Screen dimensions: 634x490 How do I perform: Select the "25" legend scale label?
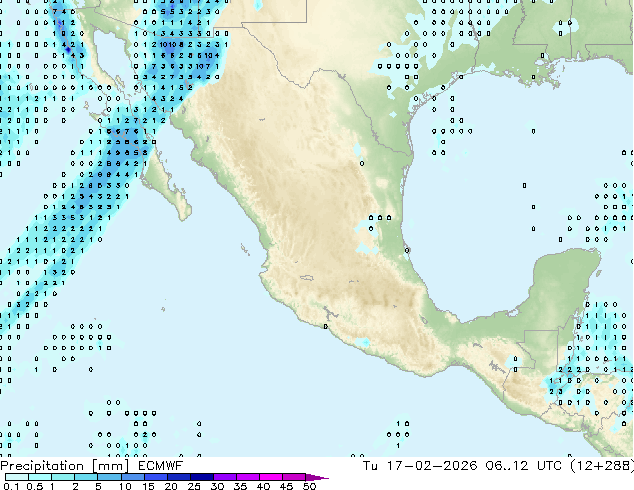coord(194,486)
